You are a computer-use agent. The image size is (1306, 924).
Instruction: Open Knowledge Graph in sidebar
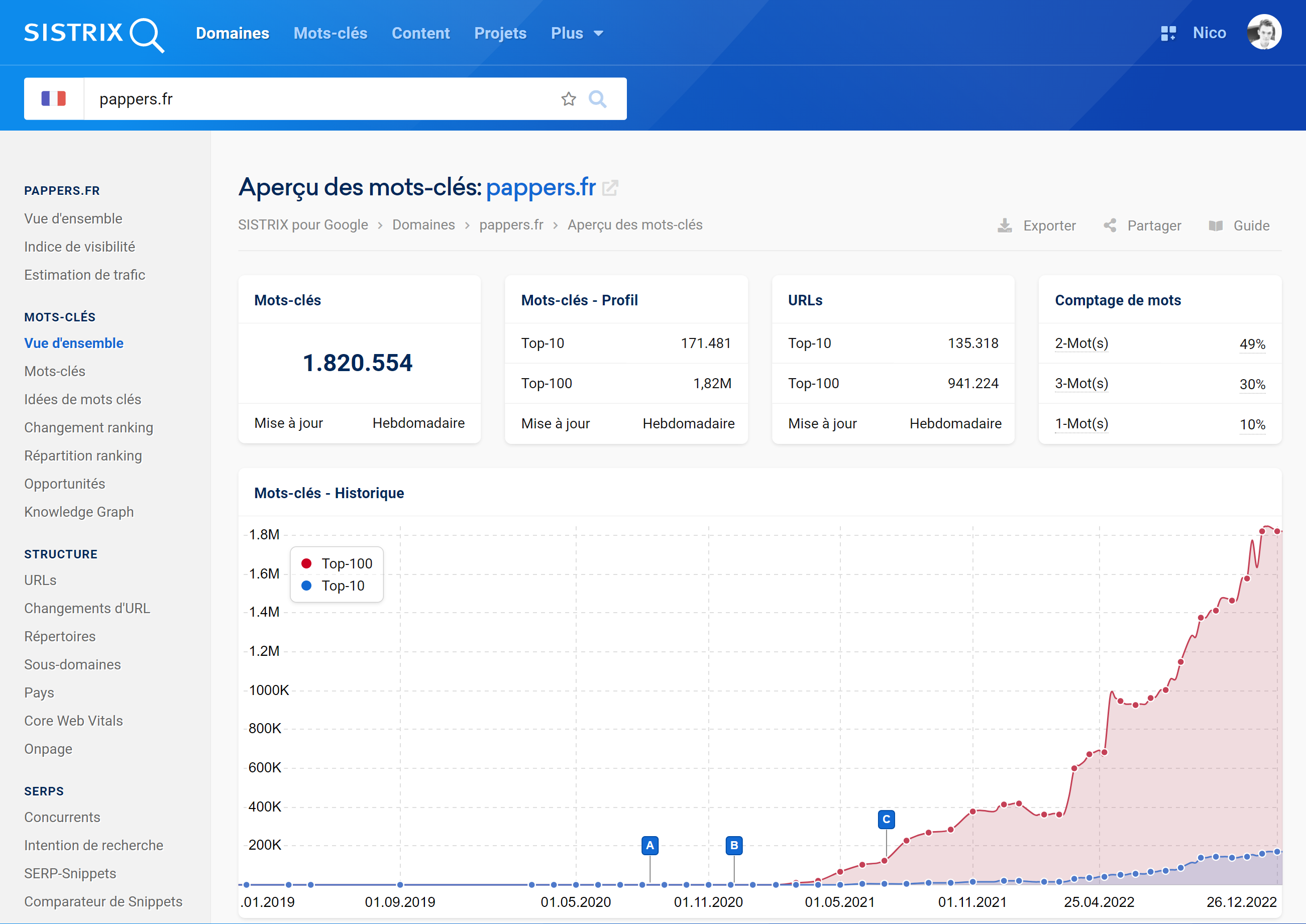pos(79,512)
